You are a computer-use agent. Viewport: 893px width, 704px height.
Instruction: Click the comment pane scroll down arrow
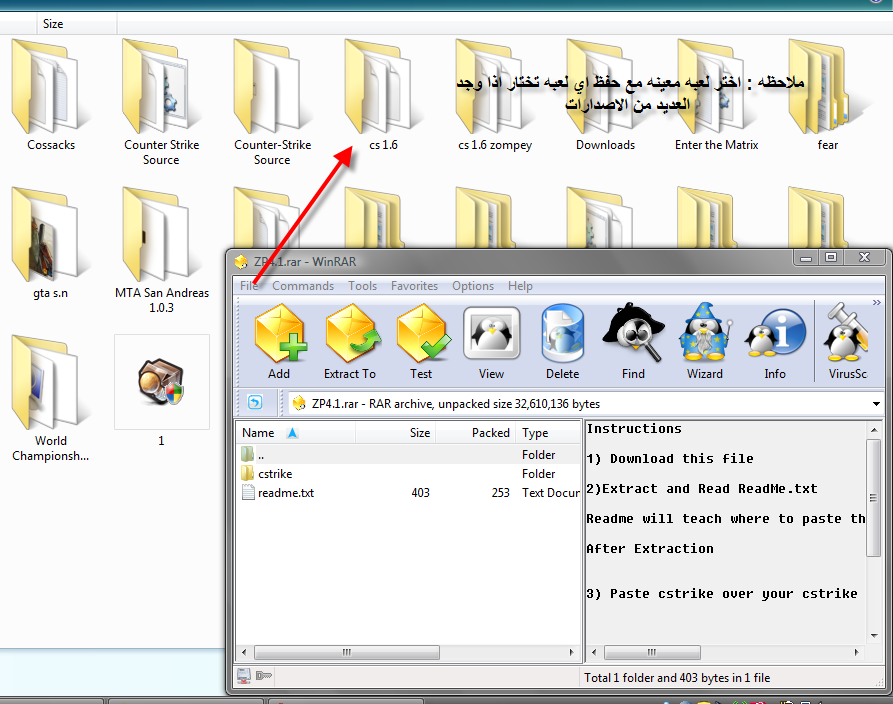(874, 636)
